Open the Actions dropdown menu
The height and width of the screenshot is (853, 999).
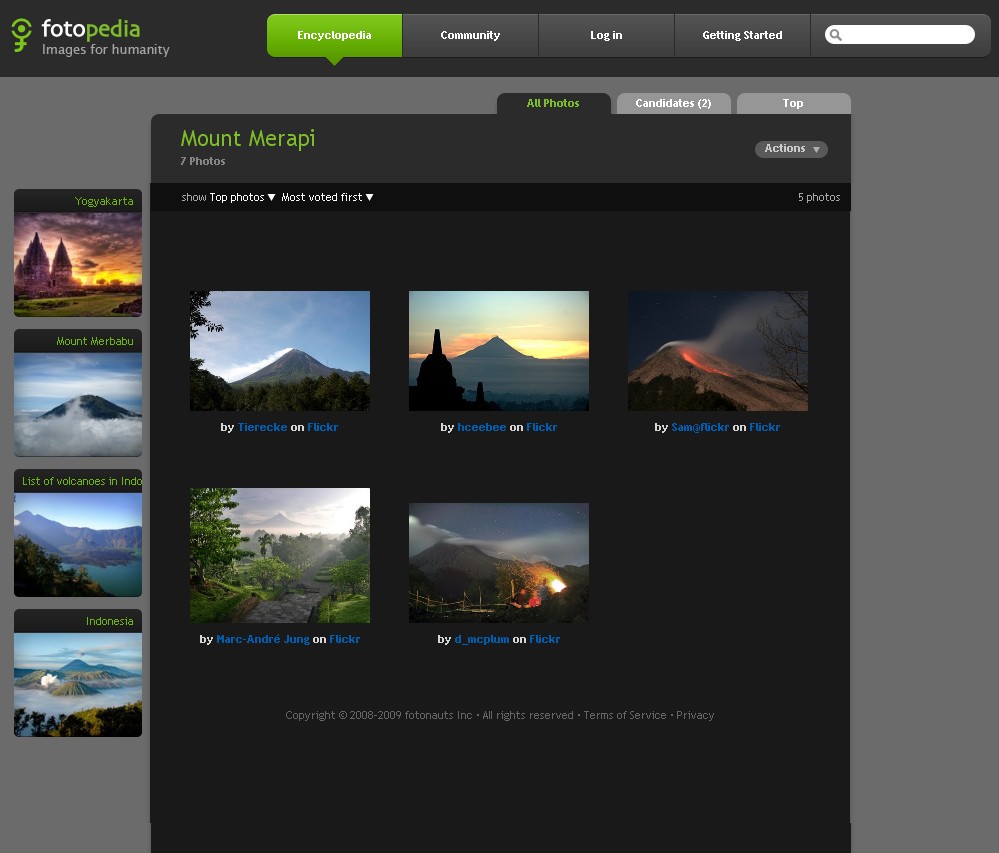[791, 149]
